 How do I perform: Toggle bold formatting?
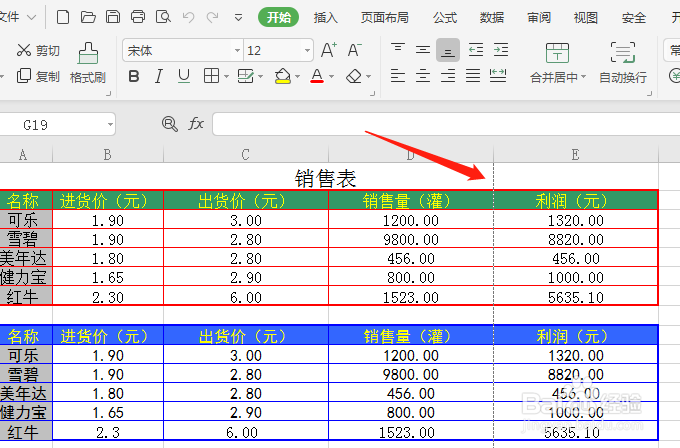(134, 76)
